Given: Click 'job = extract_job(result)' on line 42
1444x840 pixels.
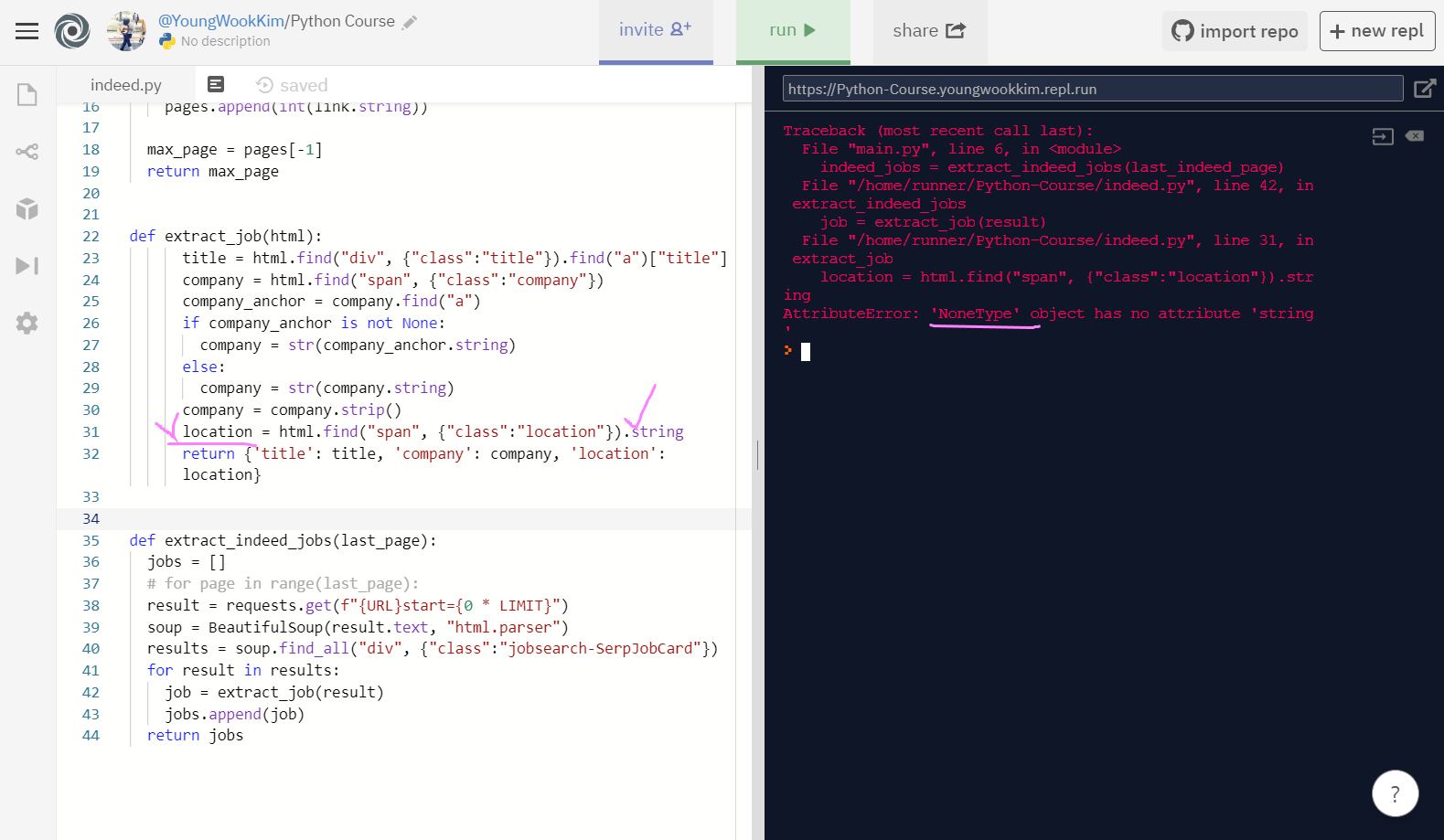Looking at the screenshot, I should tap(274, 692).
